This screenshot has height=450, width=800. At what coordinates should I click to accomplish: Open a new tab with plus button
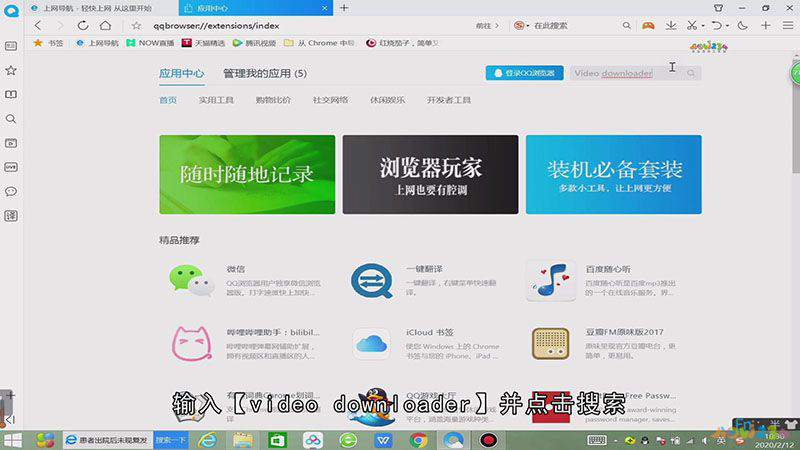coord(344,8)
